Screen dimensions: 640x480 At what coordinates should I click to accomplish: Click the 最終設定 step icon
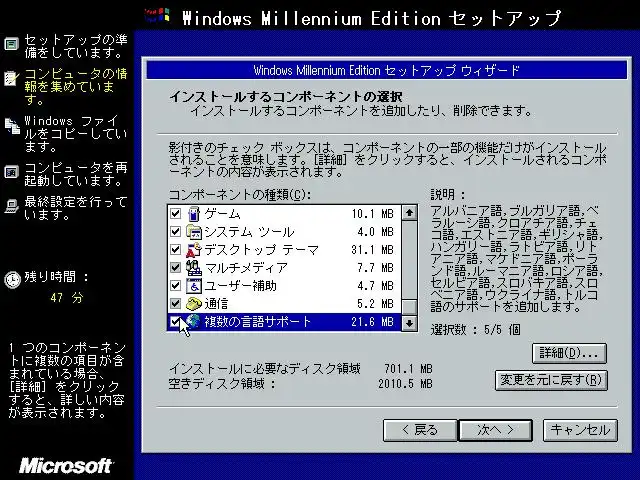point(11,206)
